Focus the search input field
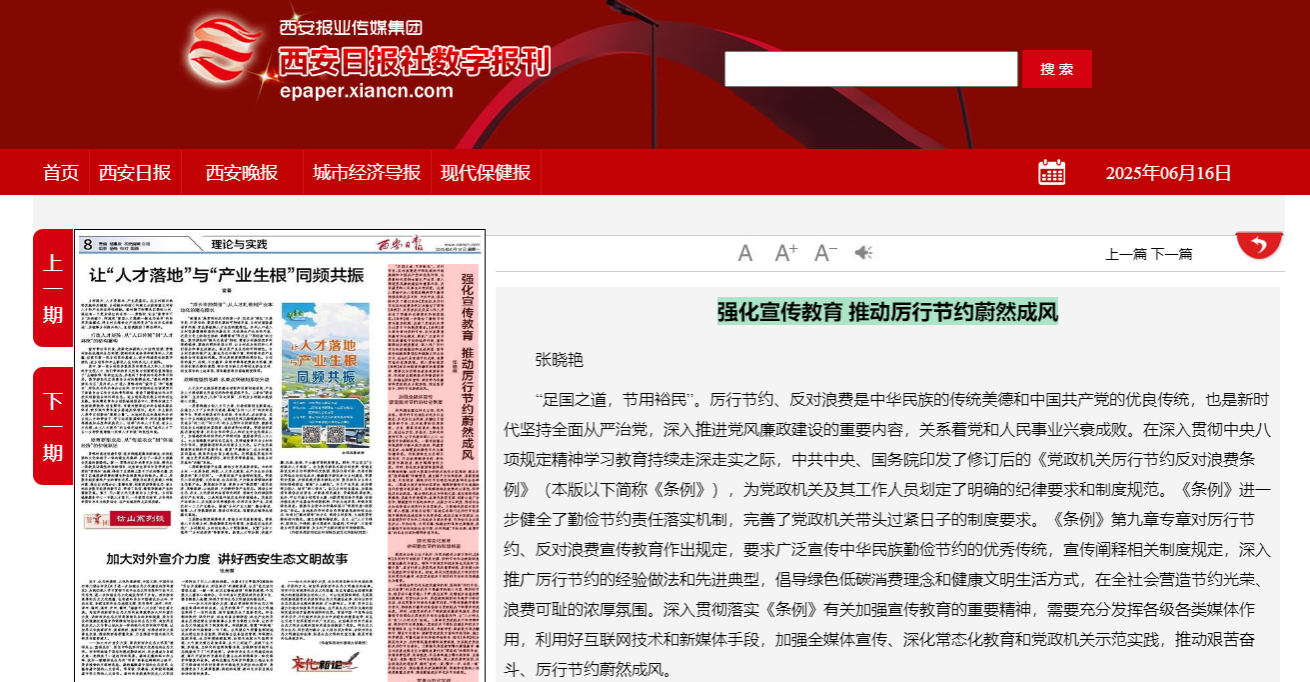This screenshot has width=1310, height=682. click(870, 69)
